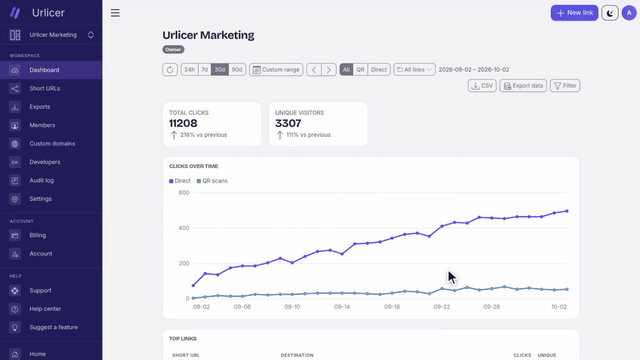
Task: Click the Support lifebuoy icon
Action: point(15,291)
